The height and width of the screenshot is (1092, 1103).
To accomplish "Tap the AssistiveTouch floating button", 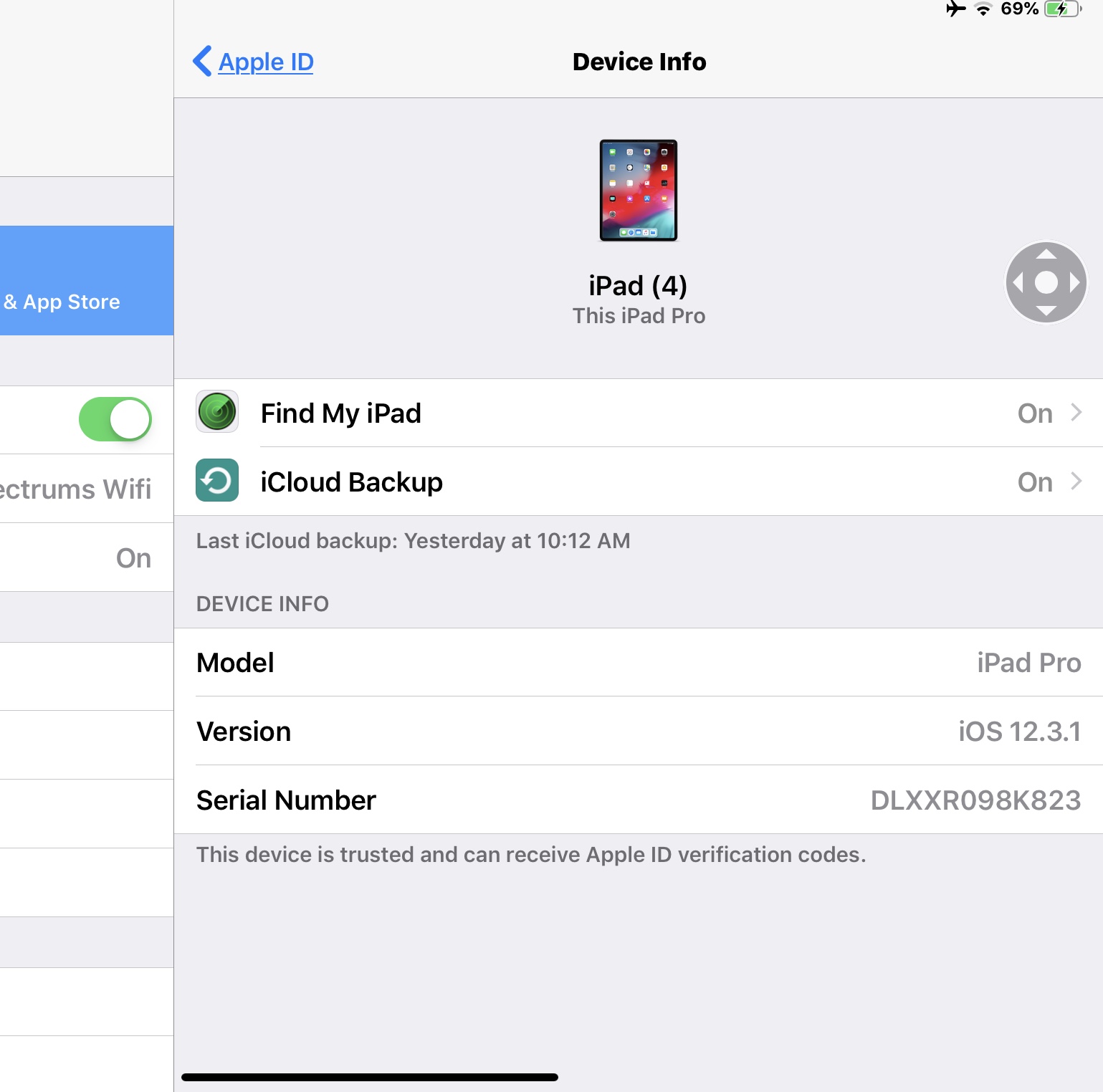I will coord(1046,282).
